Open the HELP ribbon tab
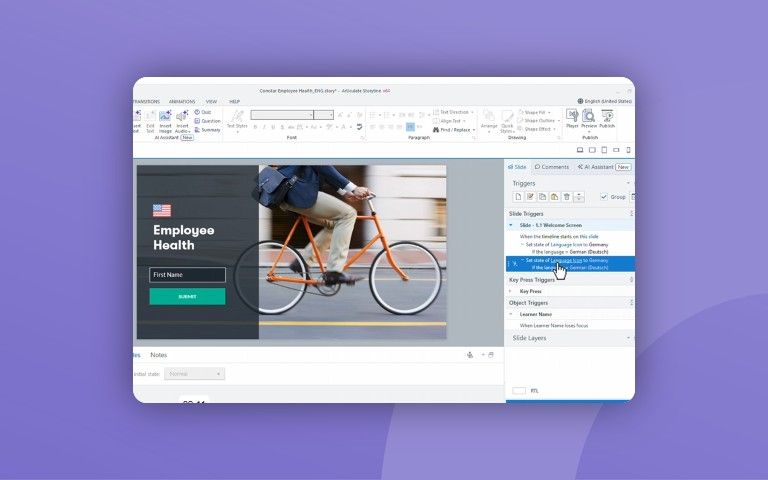768x480 pixels. point(235,101)
